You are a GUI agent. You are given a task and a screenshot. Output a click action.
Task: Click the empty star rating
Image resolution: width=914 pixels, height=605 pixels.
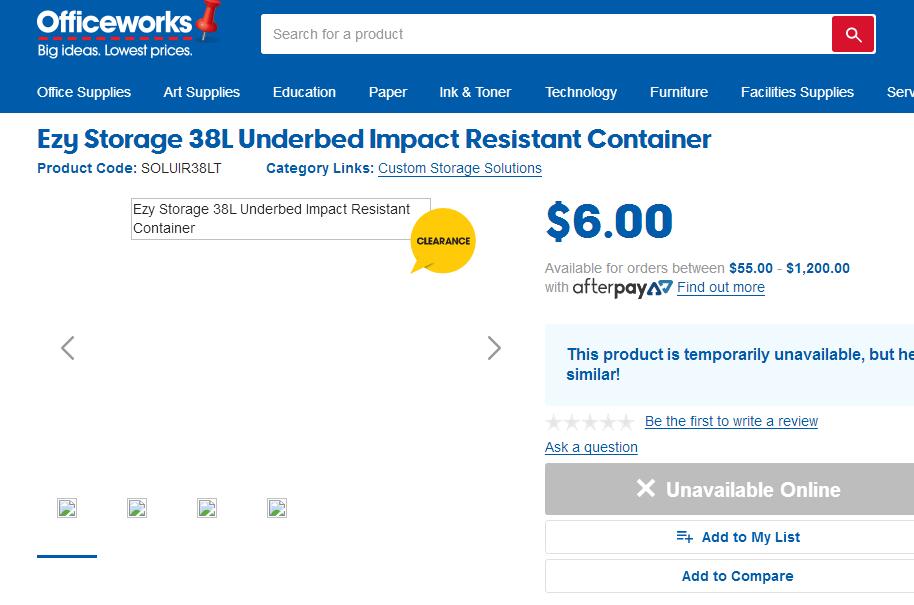click(590, 421)
